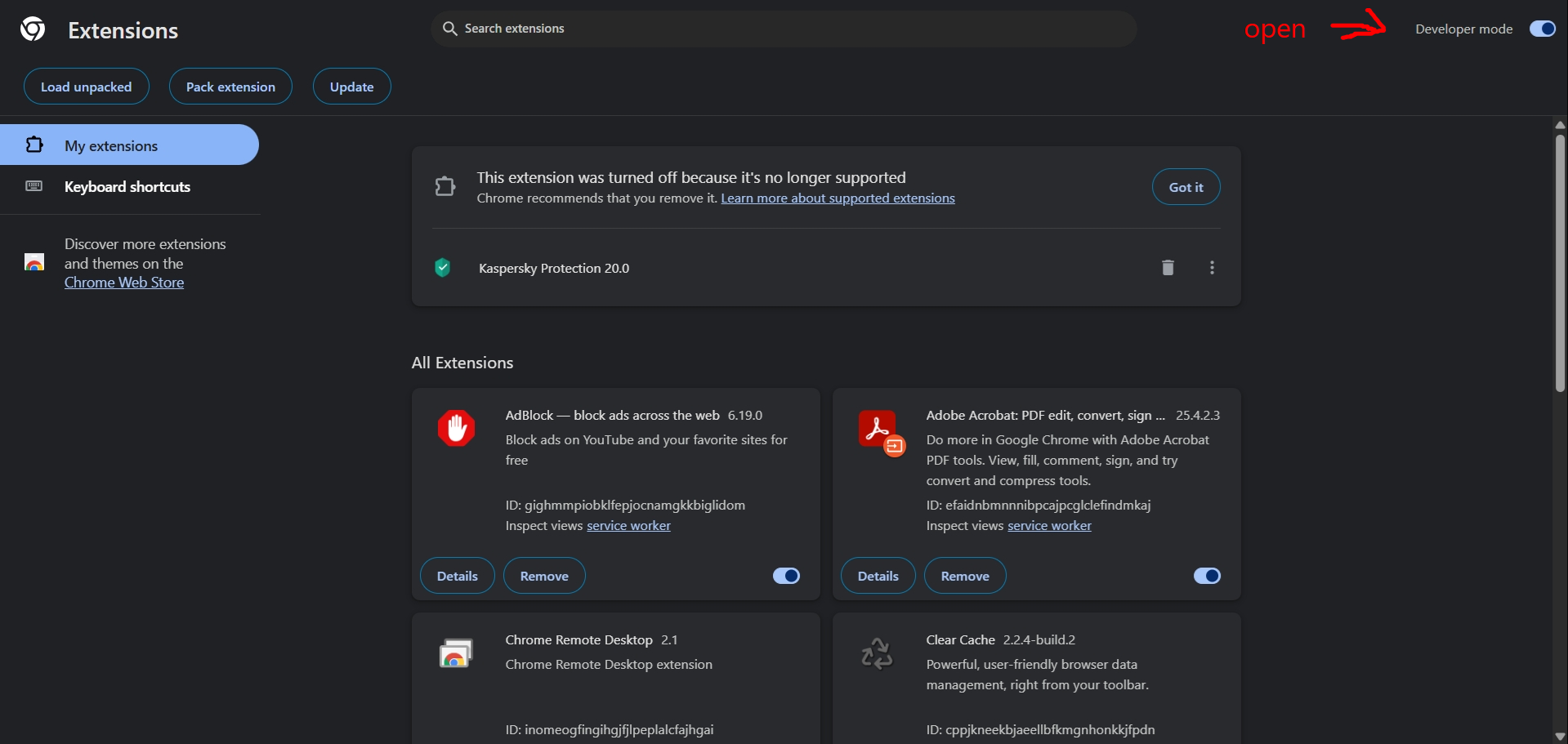Click the Chrome logo beside Extensions title
Image resolution: width=1568 pixels, height=744 pixels.
pos(33,29)
